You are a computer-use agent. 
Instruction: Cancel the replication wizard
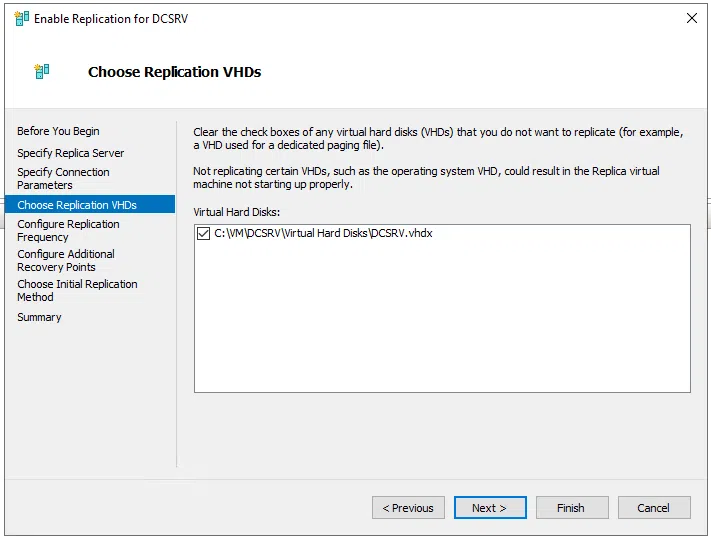(x=654, y=508)
